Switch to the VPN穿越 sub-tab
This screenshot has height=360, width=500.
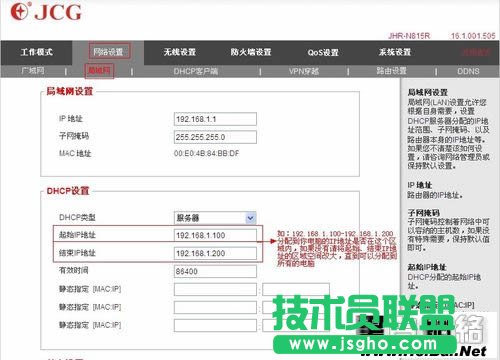[x=304, y=71]
